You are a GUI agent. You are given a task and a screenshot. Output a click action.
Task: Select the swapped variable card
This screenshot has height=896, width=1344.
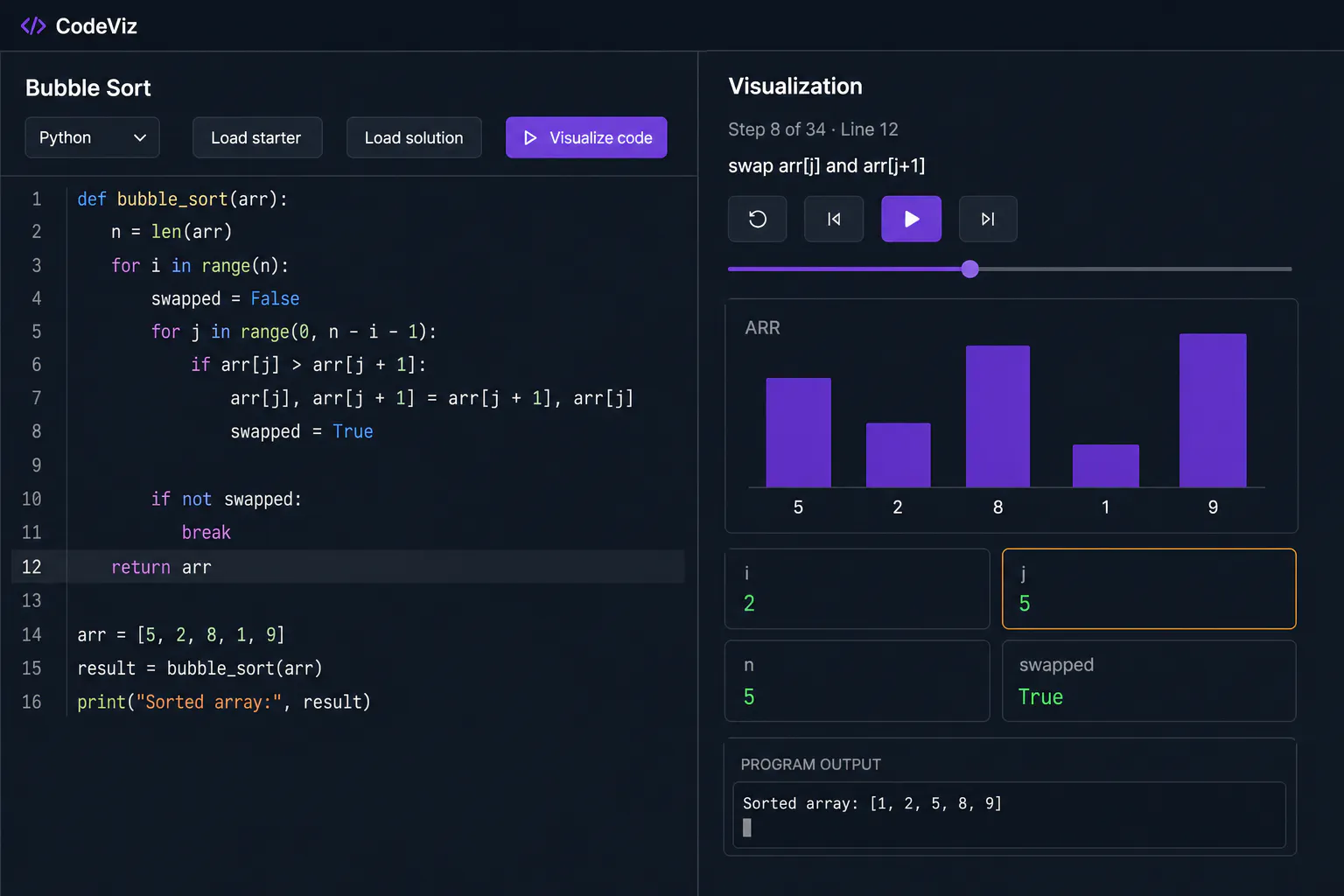[x=1149, y=681]
